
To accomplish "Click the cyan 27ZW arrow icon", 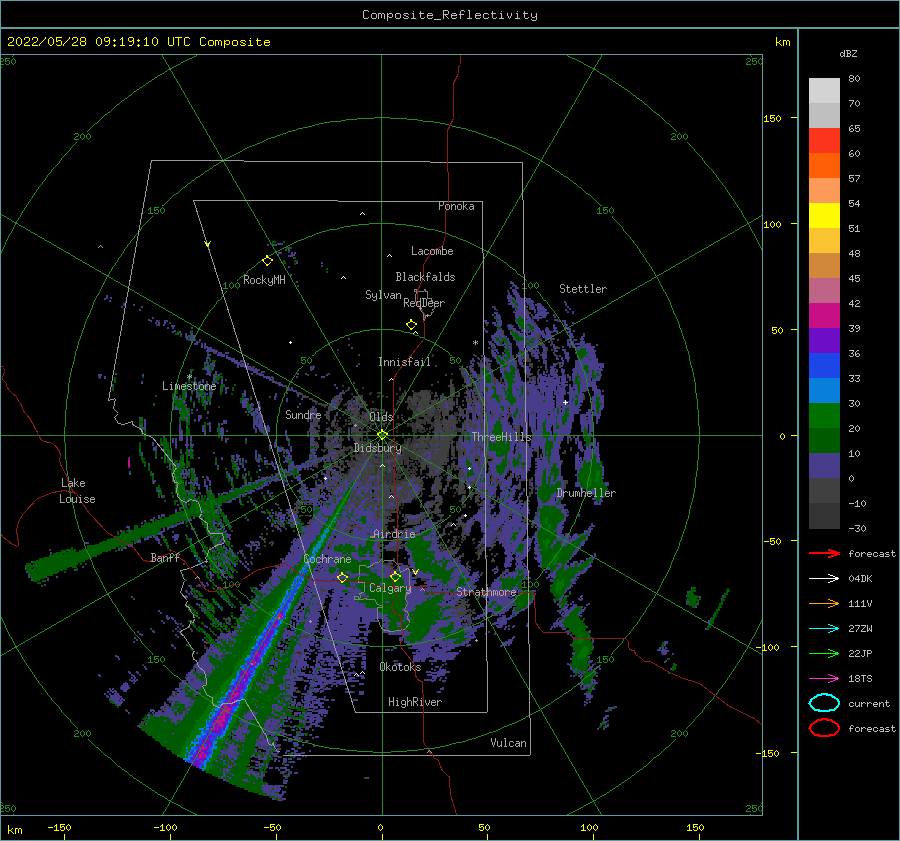I will pyautogui.click(x=824, y=629).
